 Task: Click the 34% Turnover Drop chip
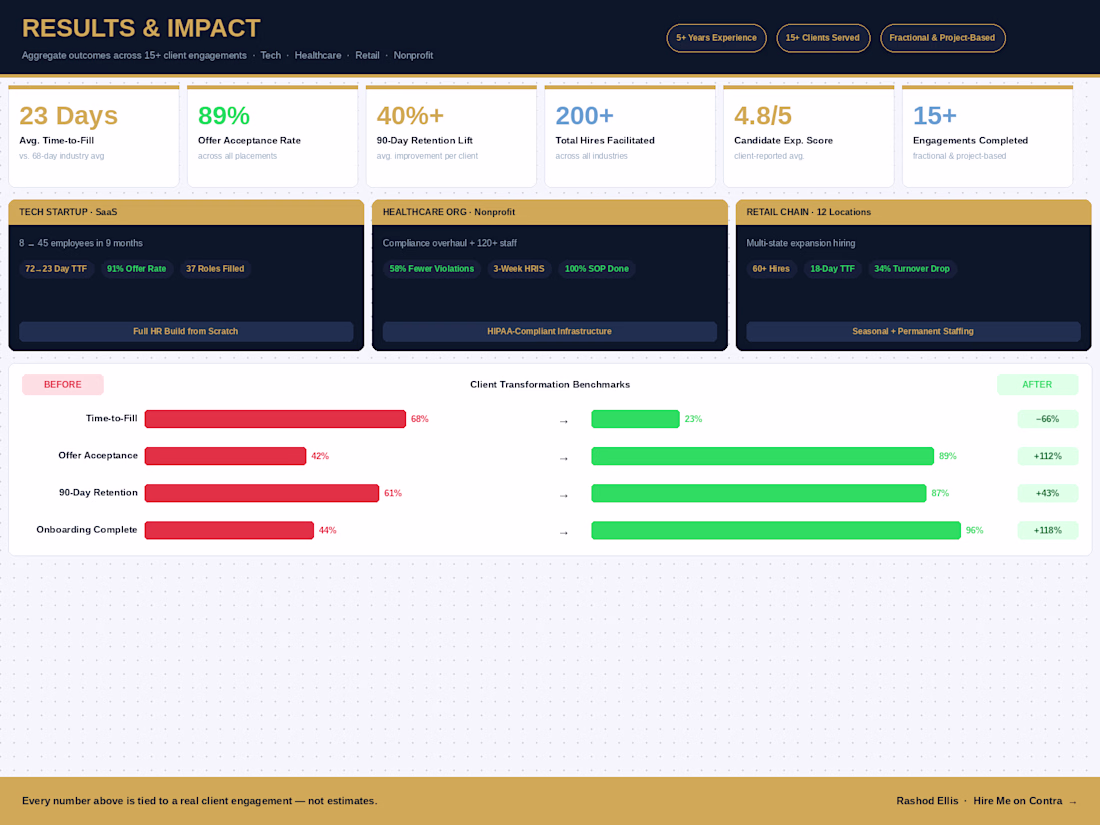[x=911, y=269]
